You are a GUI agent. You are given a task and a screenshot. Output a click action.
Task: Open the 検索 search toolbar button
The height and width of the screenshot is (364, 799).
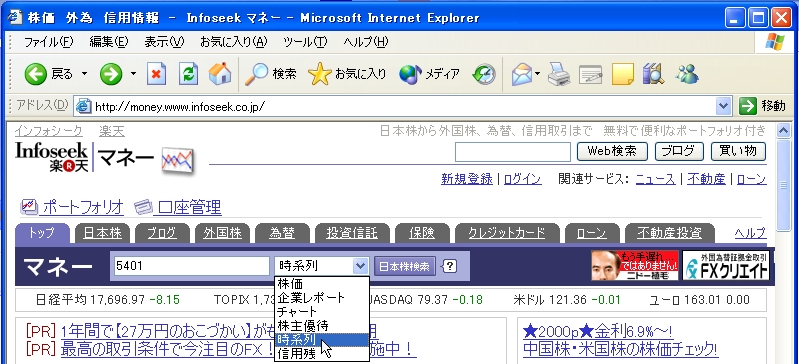tap(271, 74)
